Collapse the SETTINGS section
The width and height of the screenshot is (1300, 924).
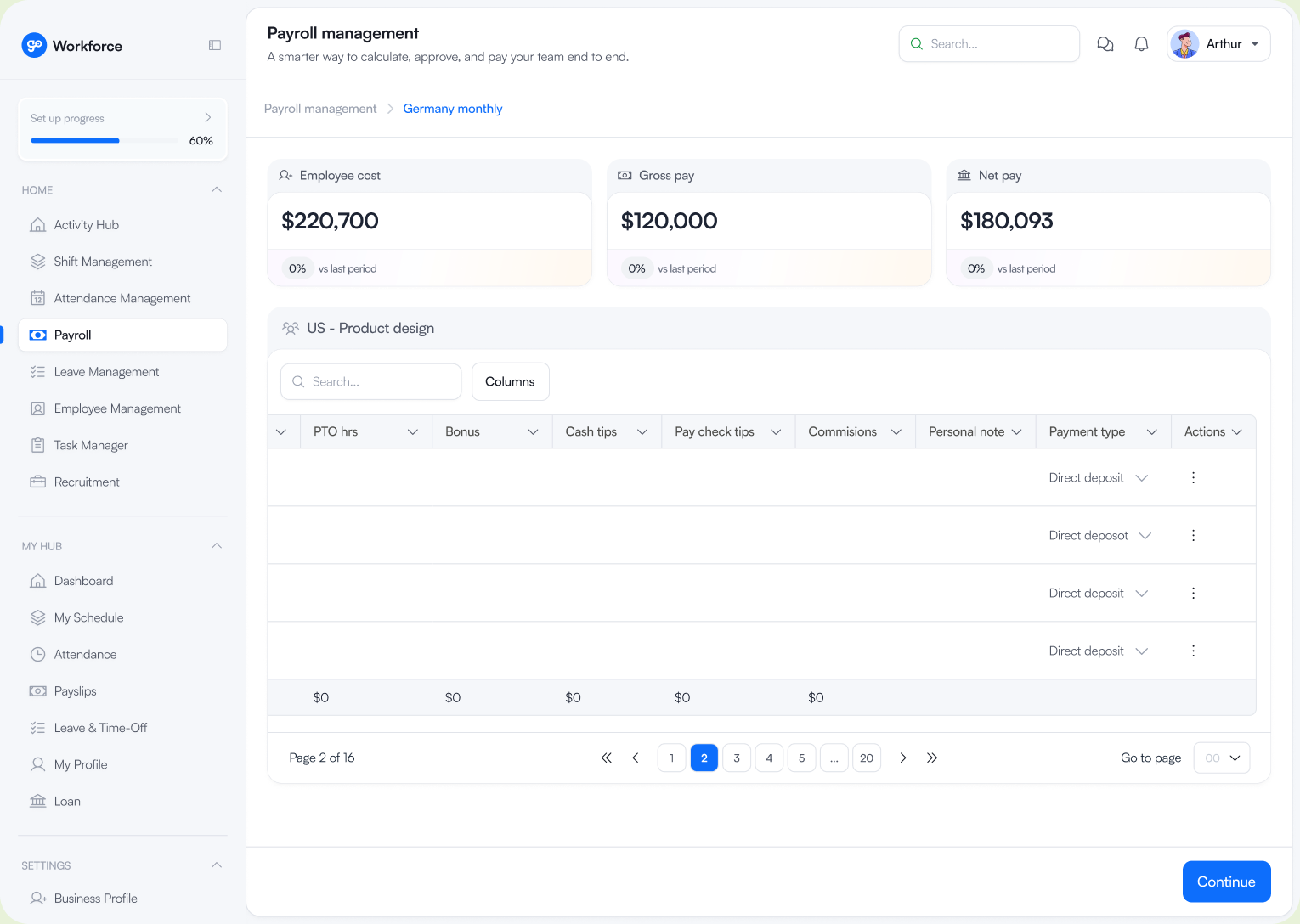point(217,865)
